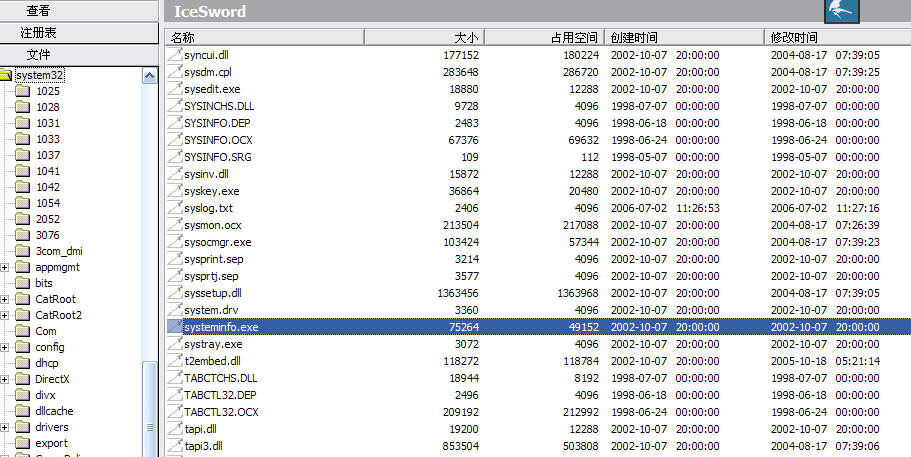Click the file icon beside syslog.txt

[x=175, y=208]
